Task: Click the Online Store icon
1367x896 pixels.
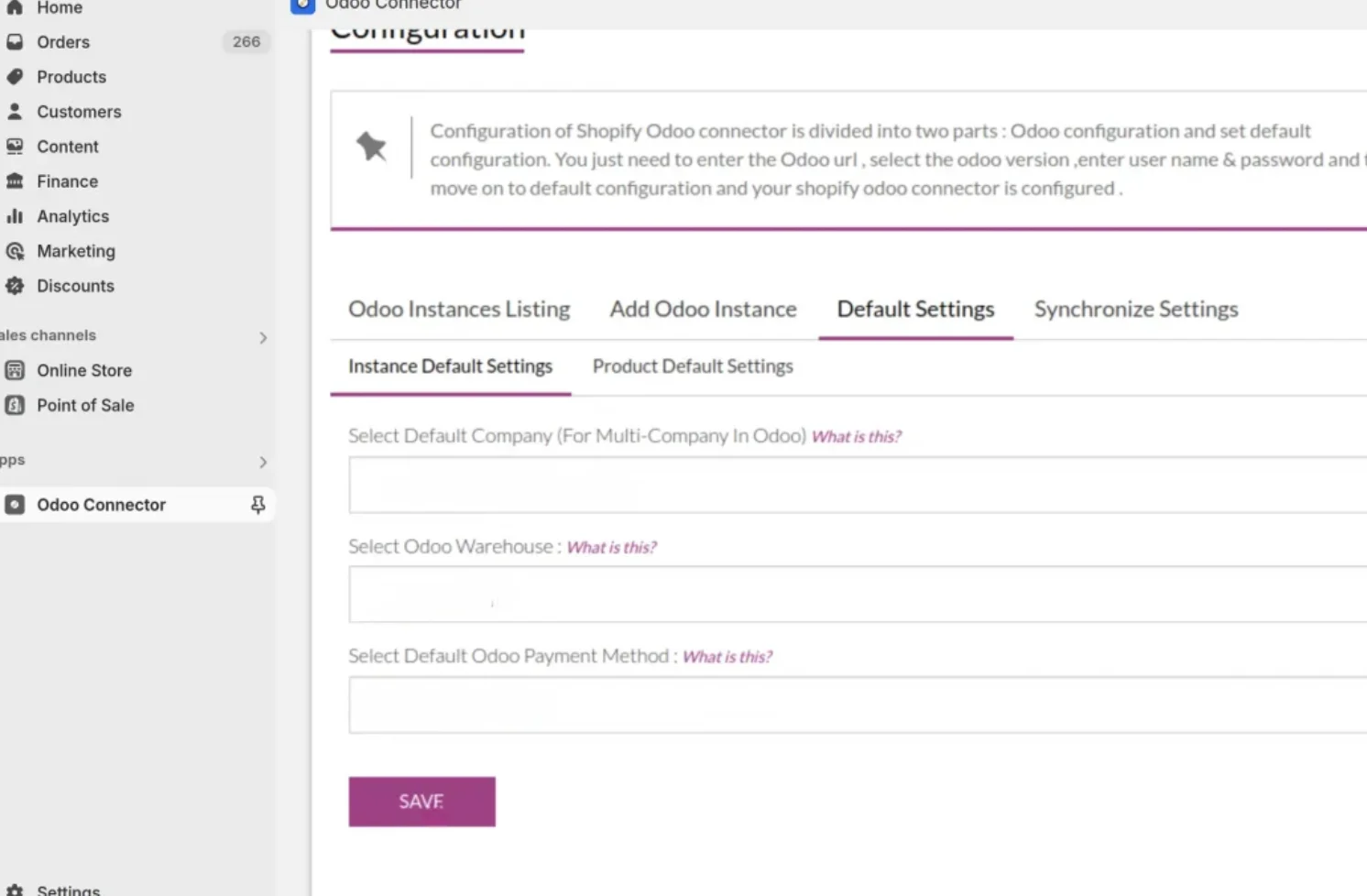Action: pos(15,370)
